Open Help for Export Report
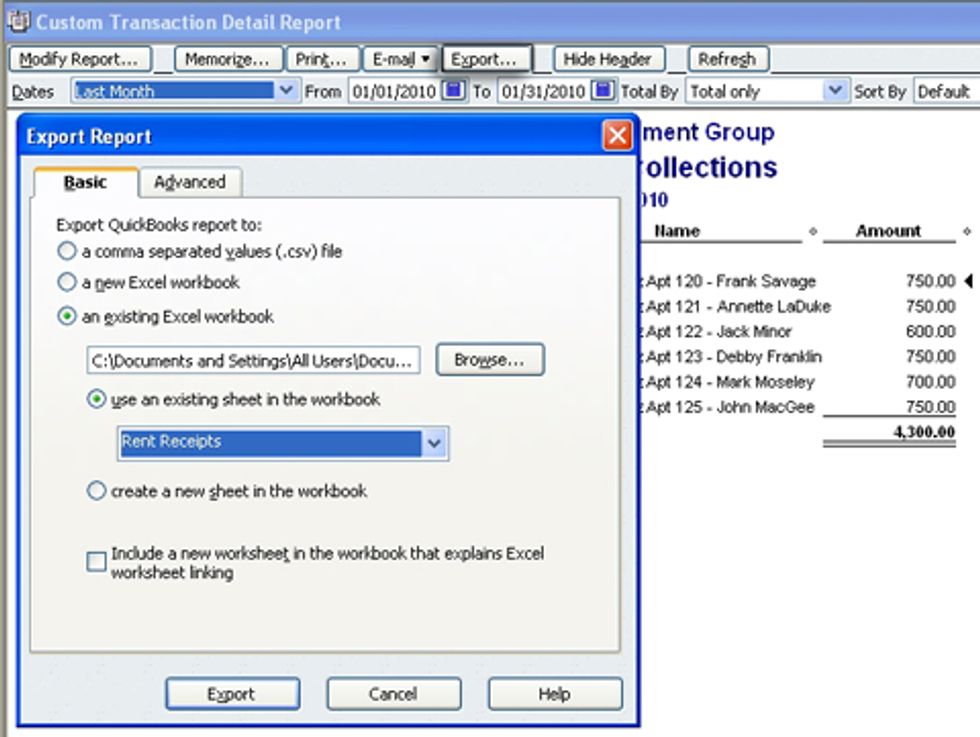The width and height of the screenshot is (980, 737). (x=554, y=694)
